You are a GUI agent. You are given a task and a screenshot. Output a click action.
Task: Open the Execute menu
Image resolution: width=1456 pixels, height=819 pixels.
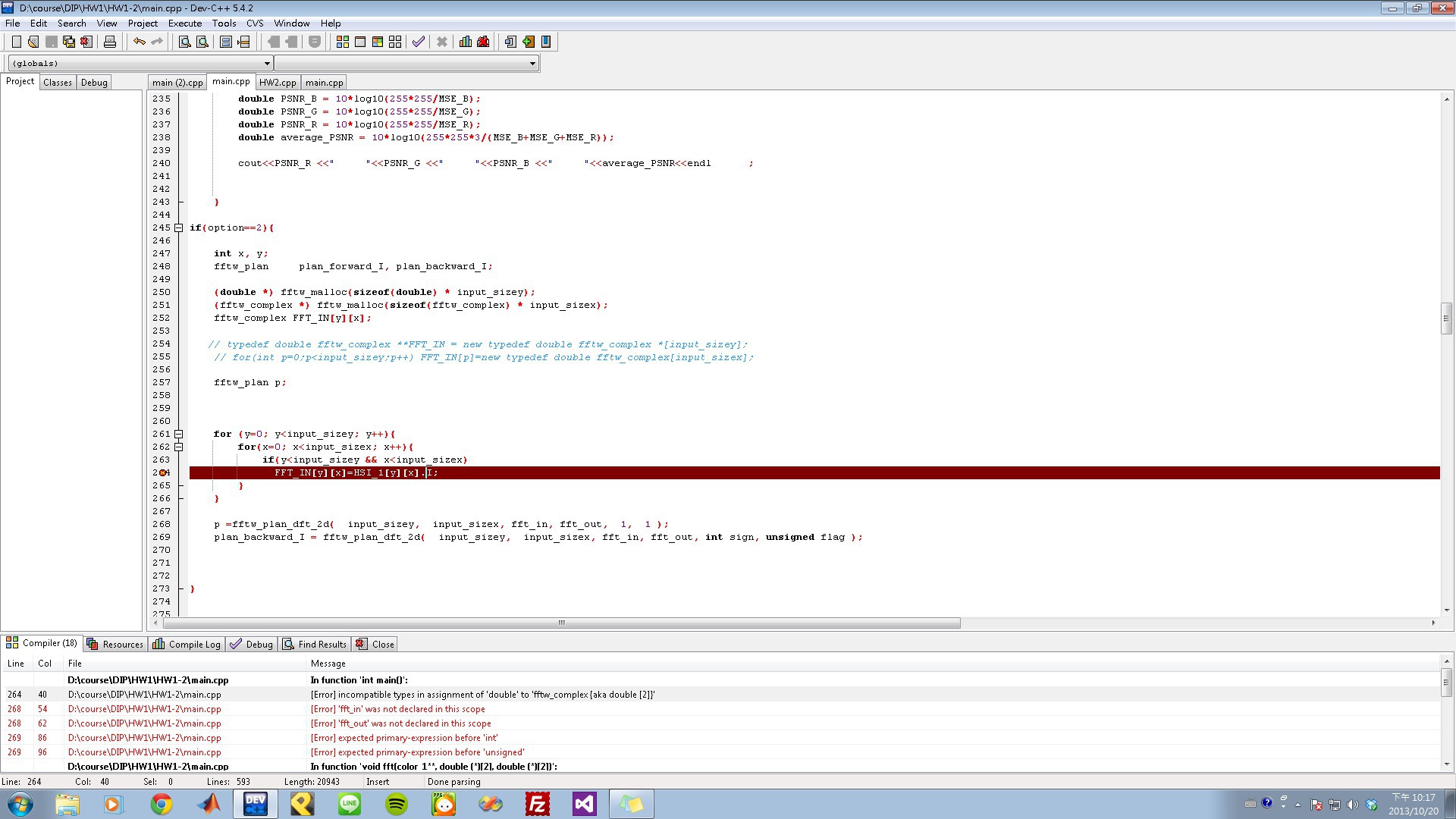pos(184,23)
